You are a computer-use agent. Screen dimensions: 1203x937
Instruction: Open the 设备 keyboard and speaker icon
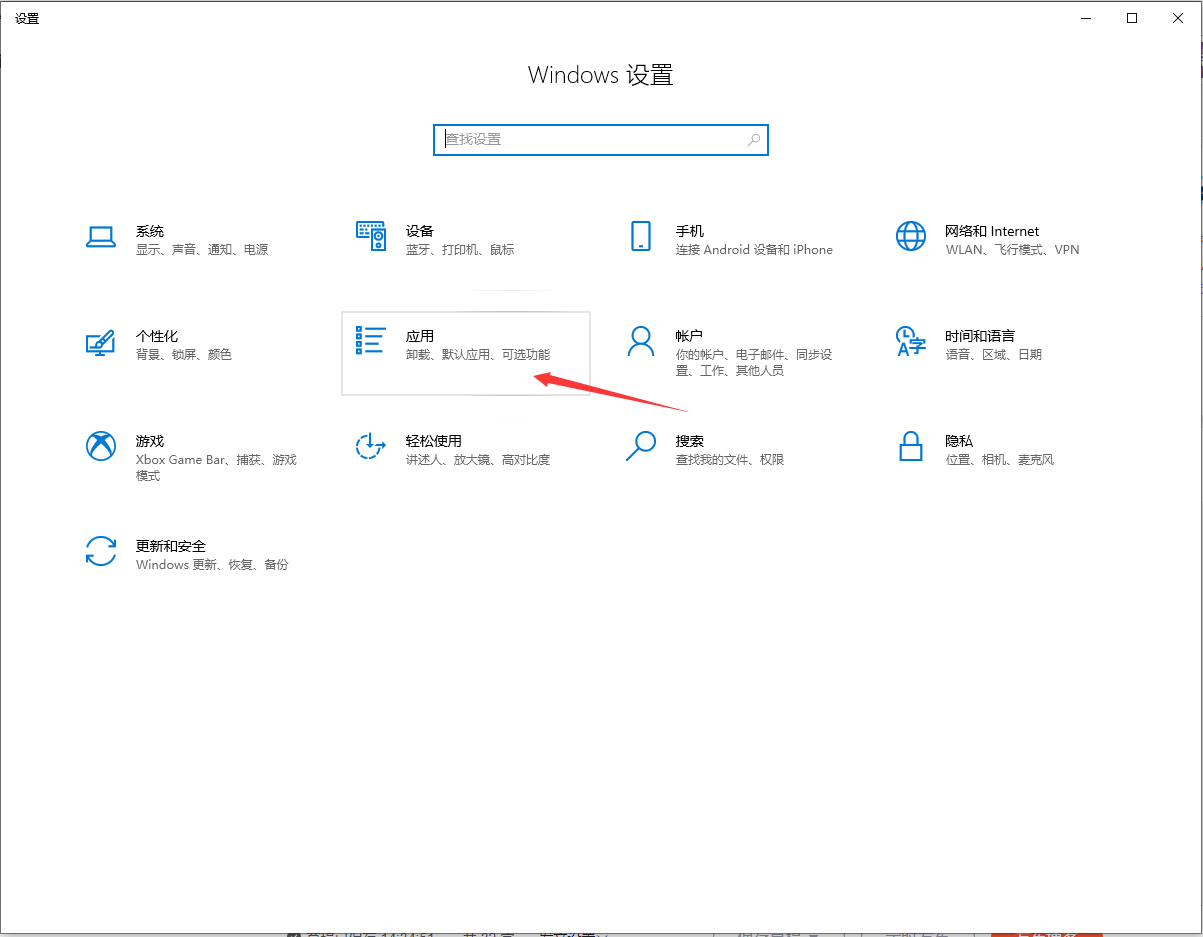tap(371, 237)
